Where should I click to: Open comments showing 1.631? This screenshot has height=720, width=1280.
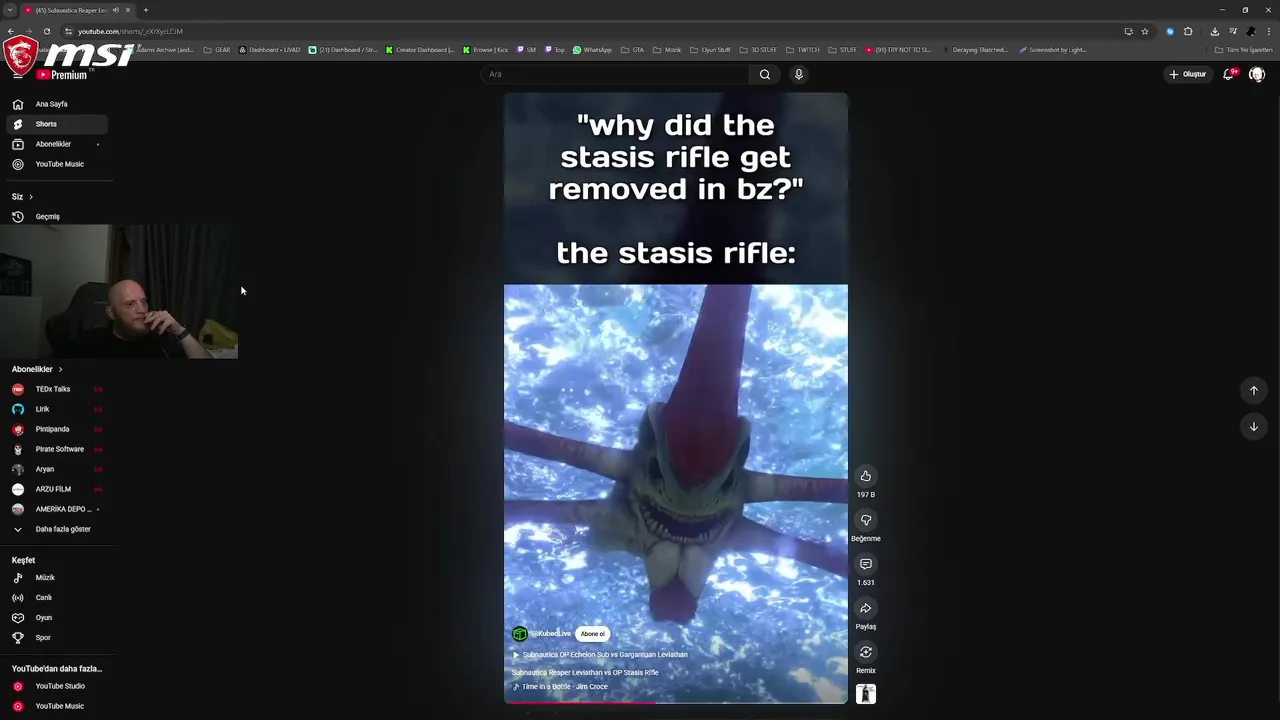(866, 564)
